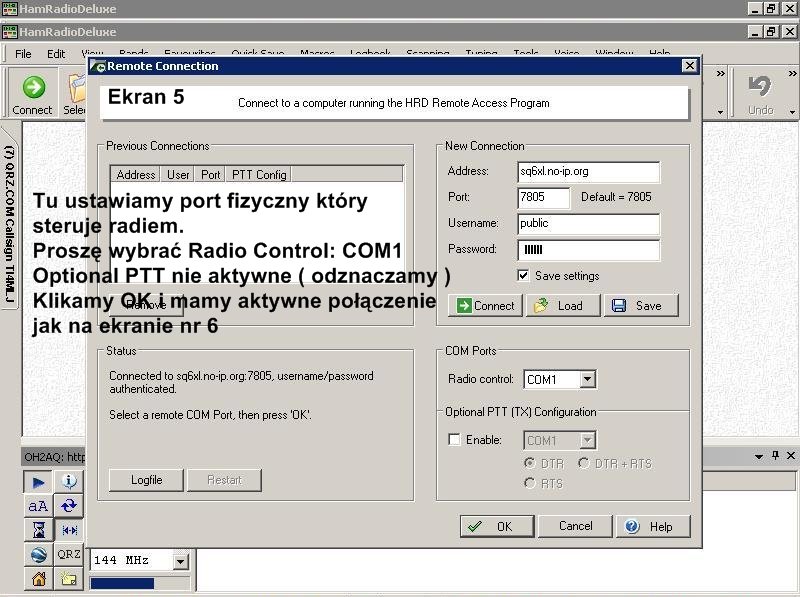Click the fit-width arrows icon

(x=69, y=530)
